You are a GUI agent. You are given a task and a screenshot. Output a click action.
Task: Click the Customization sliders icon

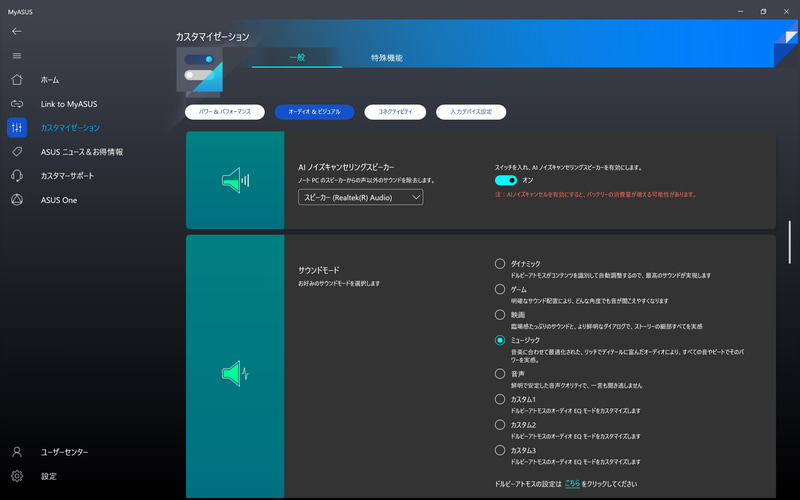[x=17, y=128]
